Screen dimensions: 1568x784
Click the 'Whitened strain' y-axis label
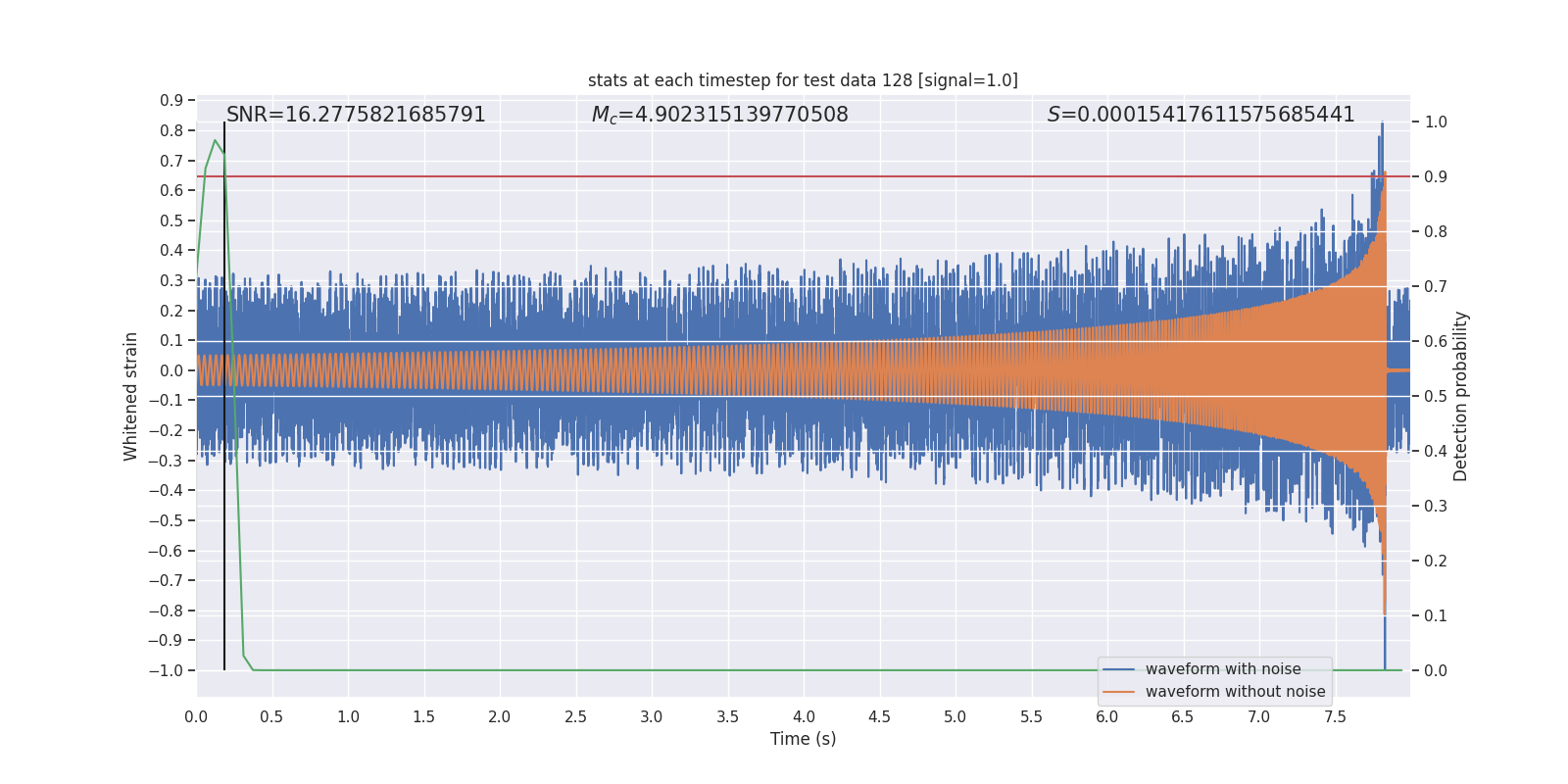click(x=131, y=396)
